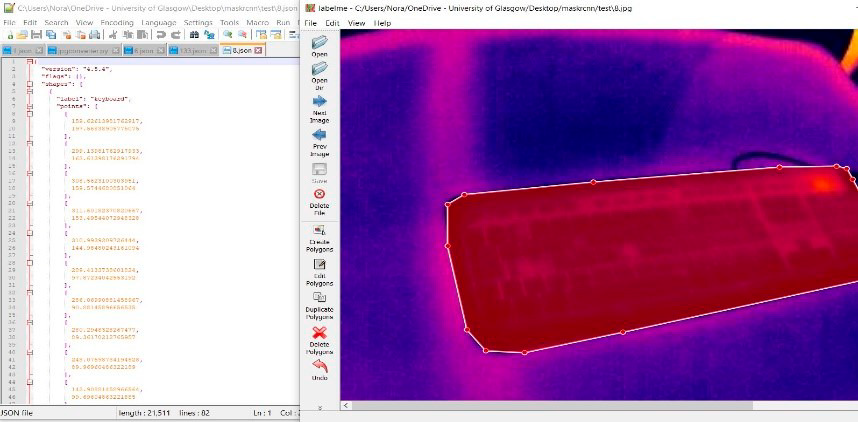Image resolution: width=858 pixels, height=422 pixels.
Task: Click the "label": "keyboard" line in editor
Action: (92, 99)
